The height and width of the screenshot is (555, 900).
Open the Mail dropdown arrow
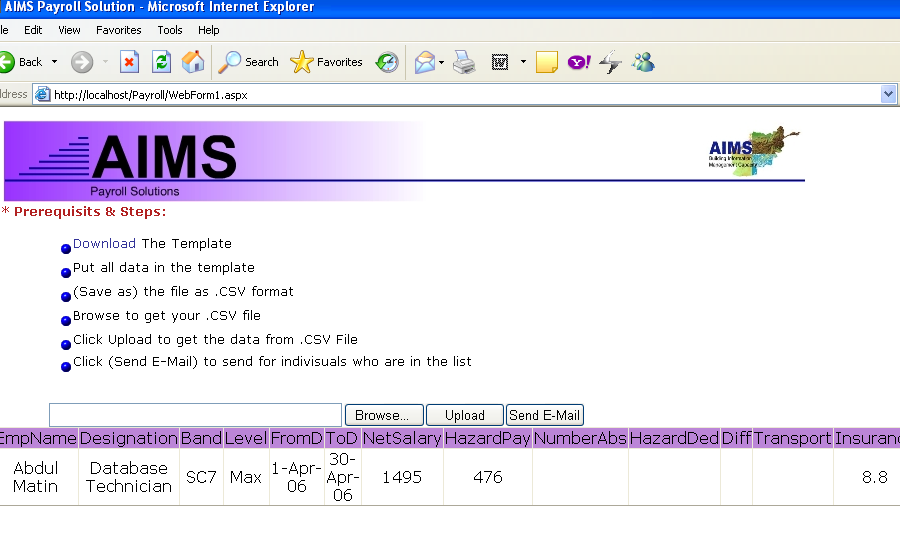pyautogui.click(x=441, y=62)
